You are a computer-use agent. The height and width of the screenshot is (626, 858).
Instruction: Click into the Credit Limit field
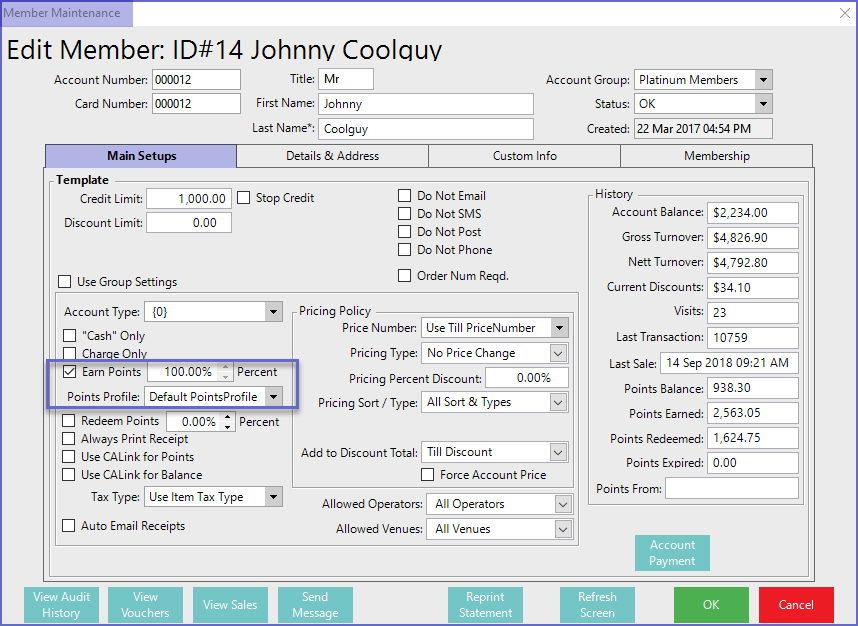tap(189, 199)
